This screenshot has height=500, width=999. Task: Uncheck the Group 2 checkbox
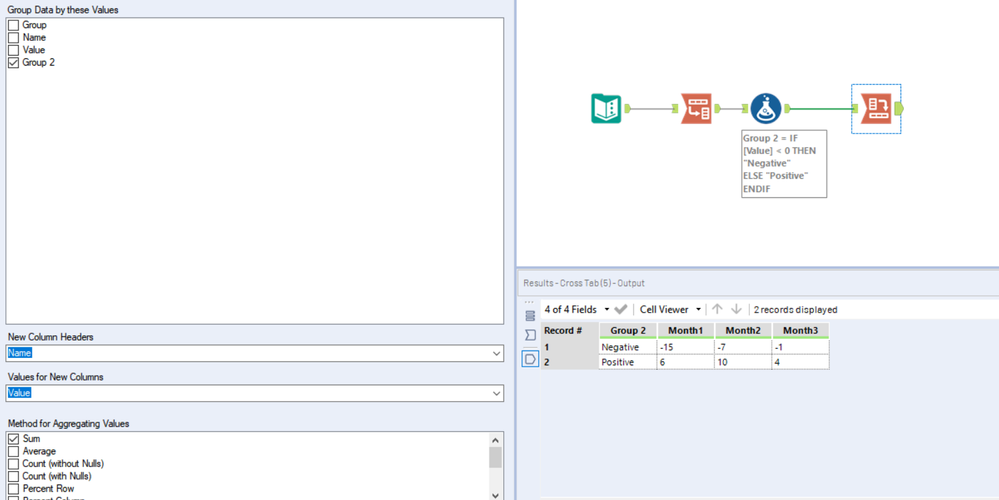(x=13, y=62)
